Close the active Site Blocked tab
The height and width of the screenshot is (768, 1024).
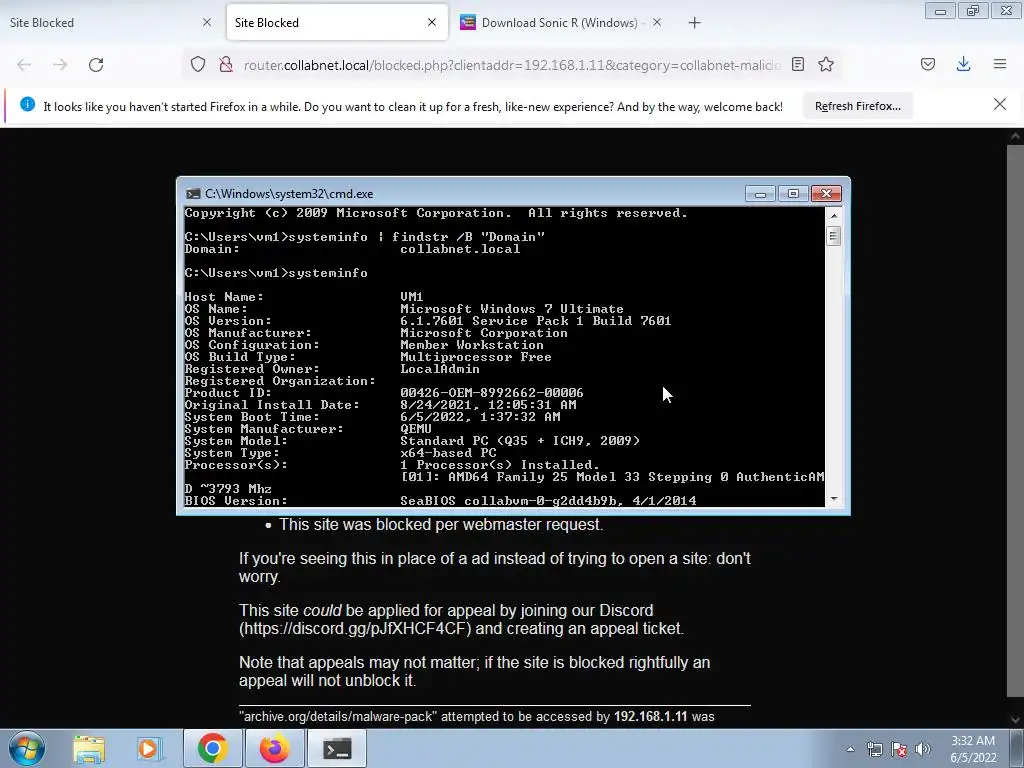432,22
